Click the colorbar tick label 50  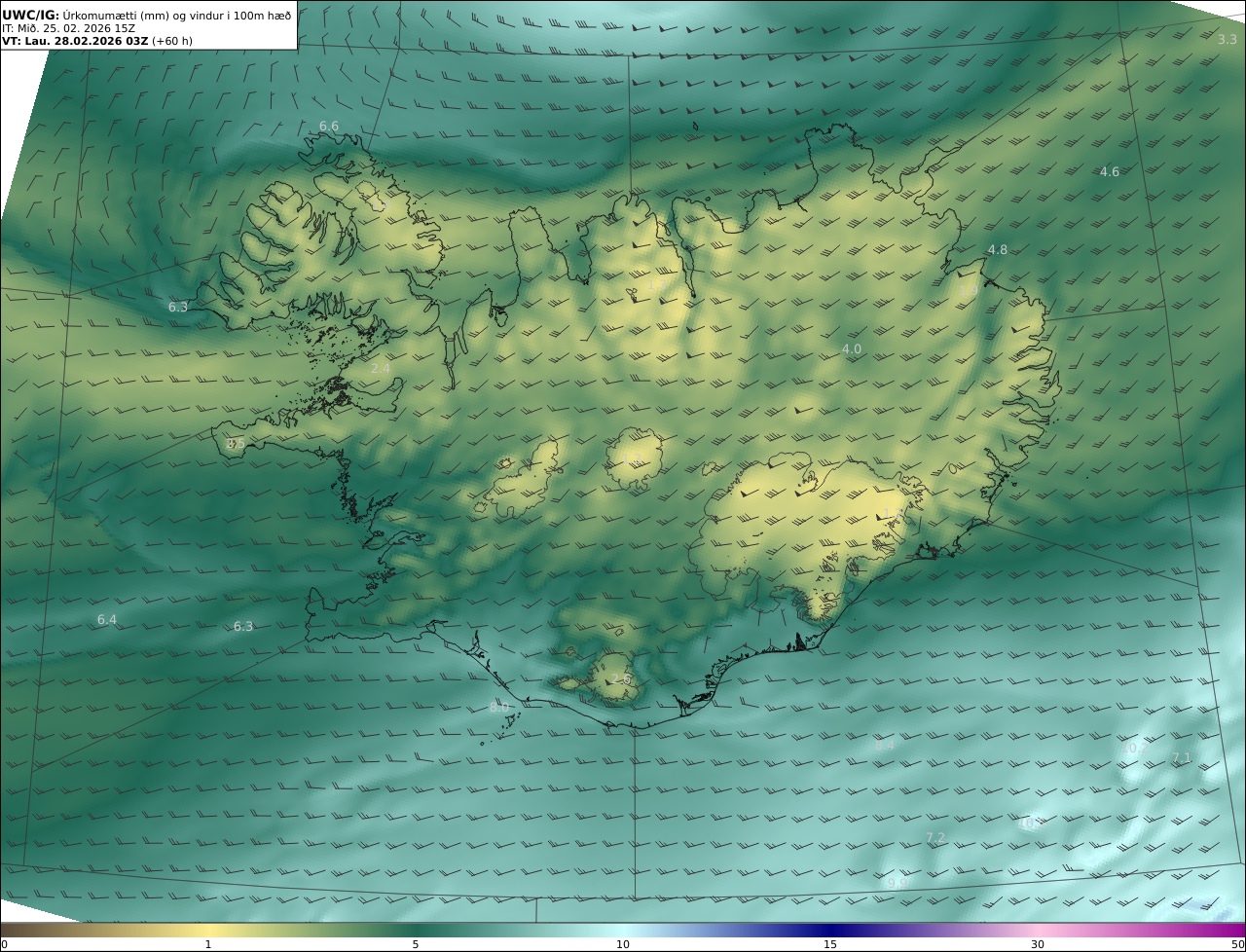pos(1237,945)
